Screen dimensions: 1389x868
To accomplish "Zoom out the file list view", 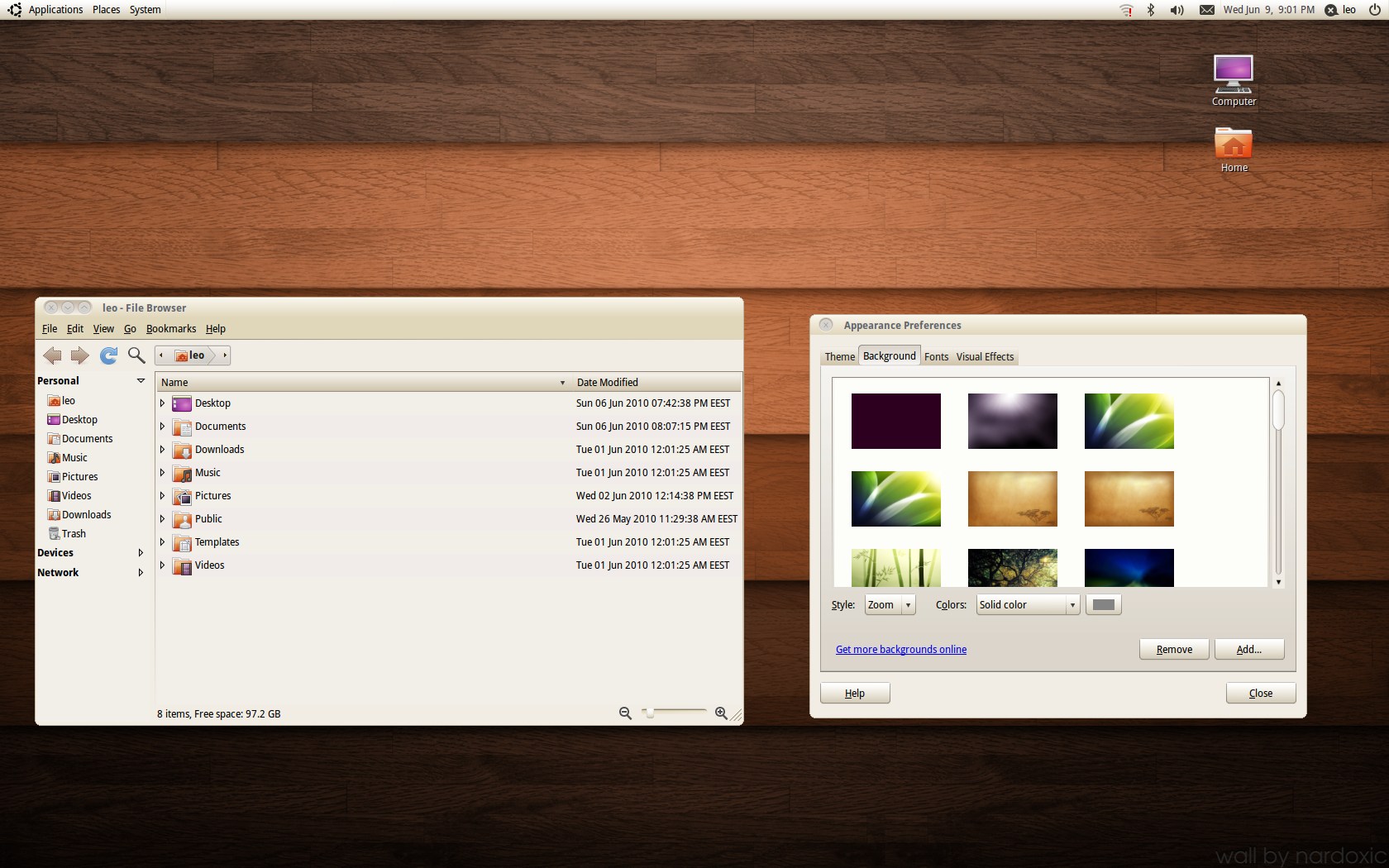I will point(625,713).
